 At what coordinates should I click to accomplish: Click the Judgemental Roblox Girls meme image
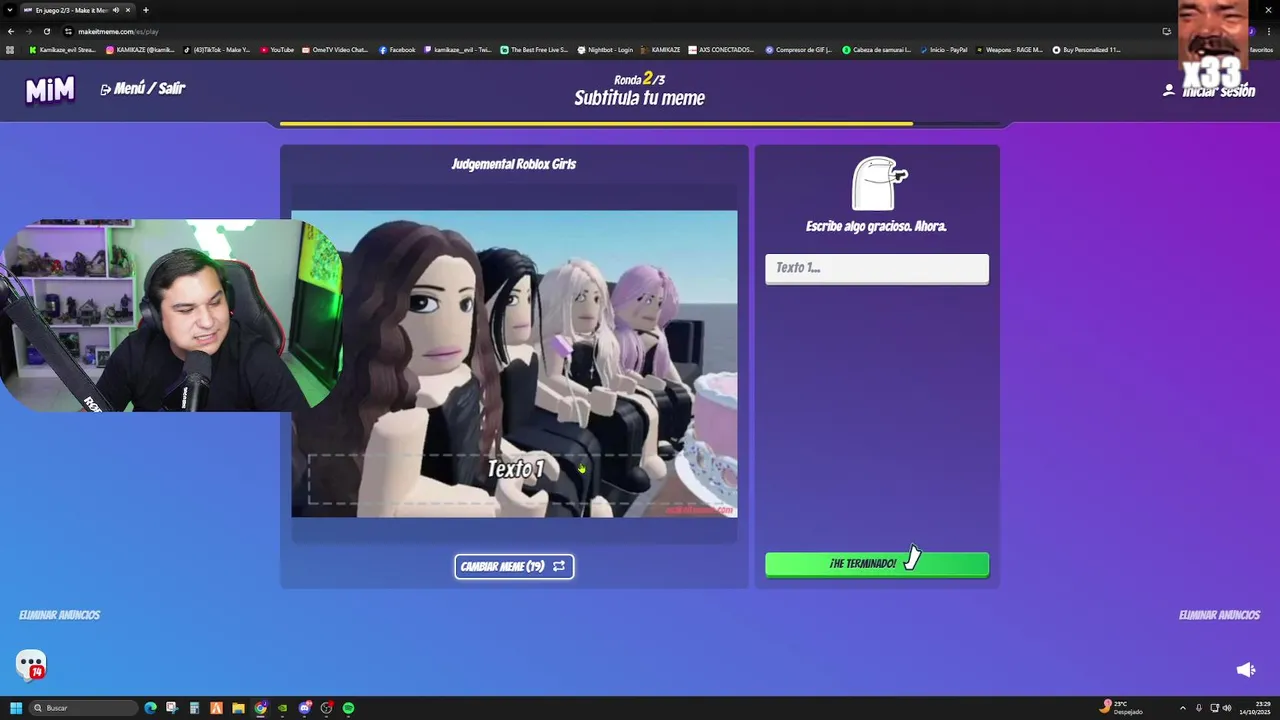tap(514, 363)
